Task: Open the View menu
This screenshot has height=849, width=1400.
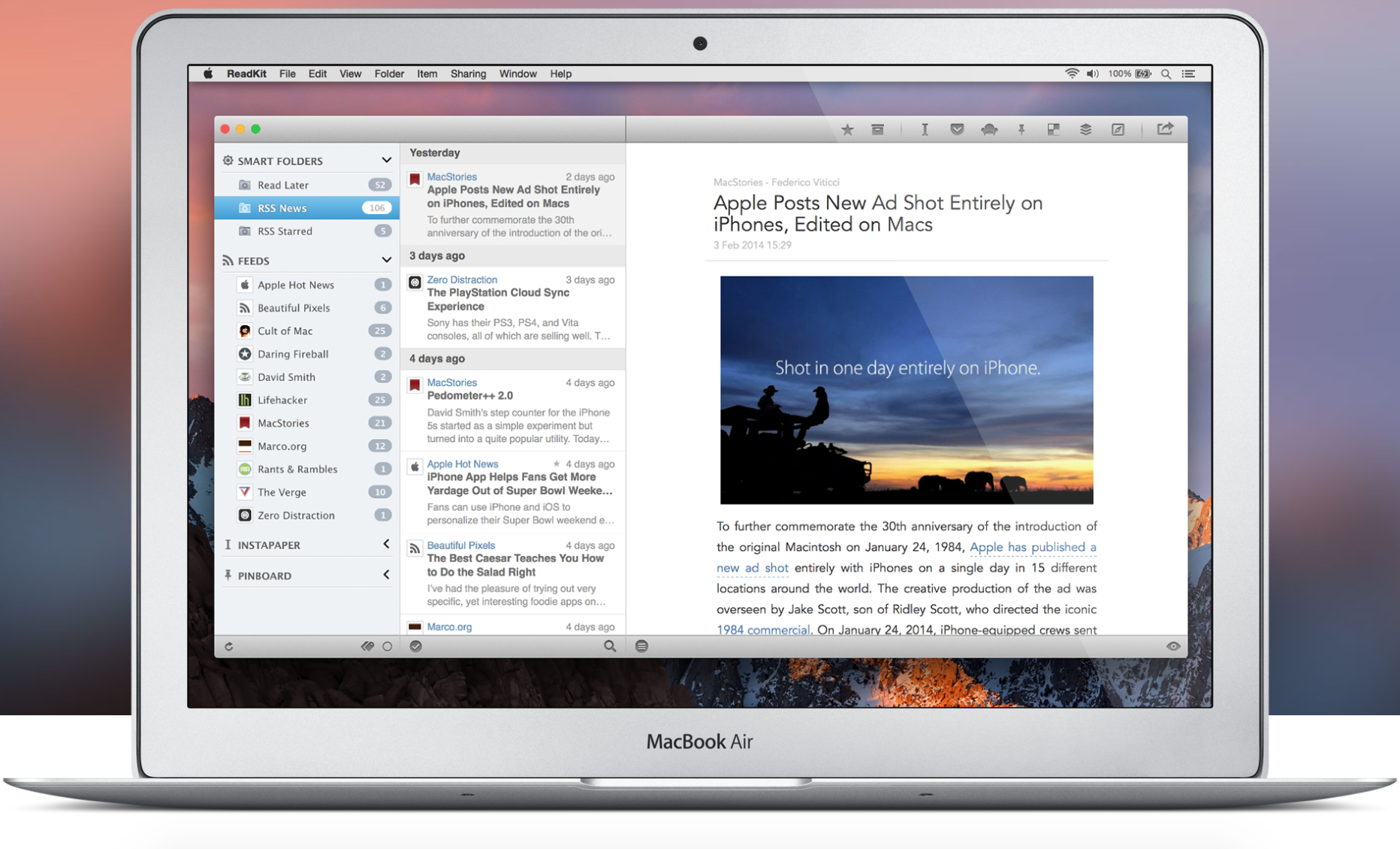Action: 350,74
